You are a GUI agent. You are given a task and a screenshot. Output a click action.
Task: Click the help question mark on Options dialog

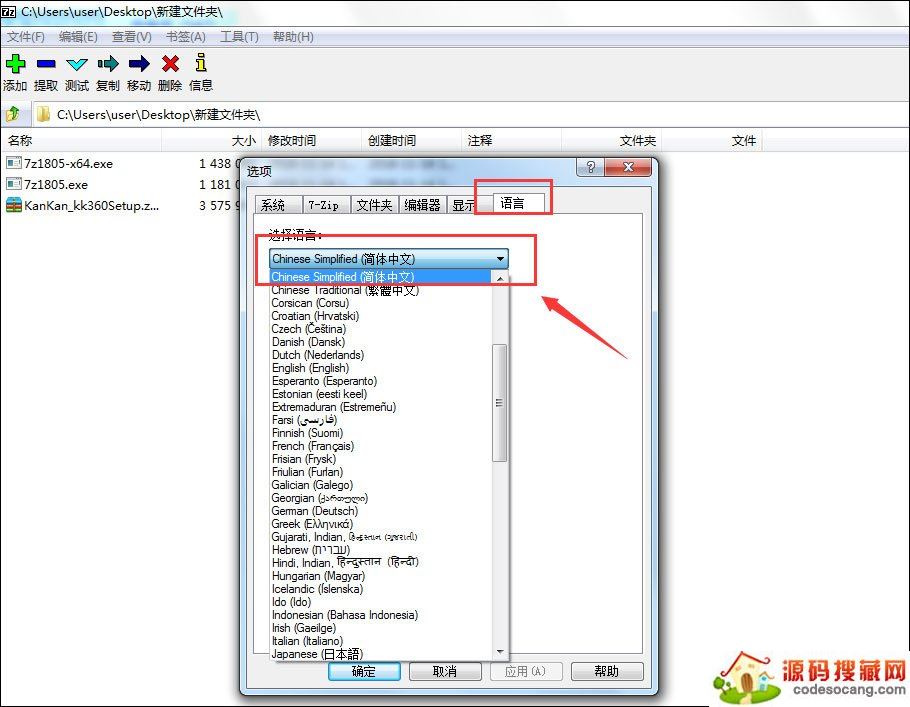(x=590, y=167)
